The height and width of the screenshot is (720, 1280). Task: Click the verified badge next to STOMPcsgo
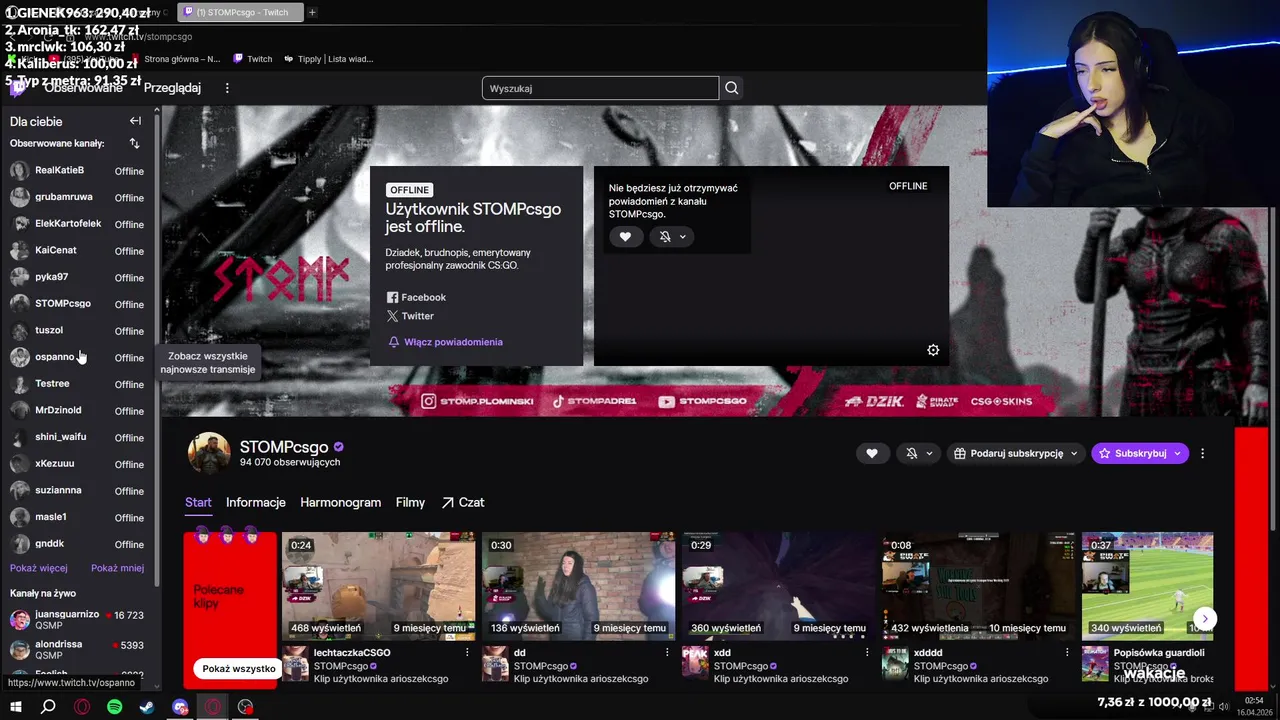(339, 447)
